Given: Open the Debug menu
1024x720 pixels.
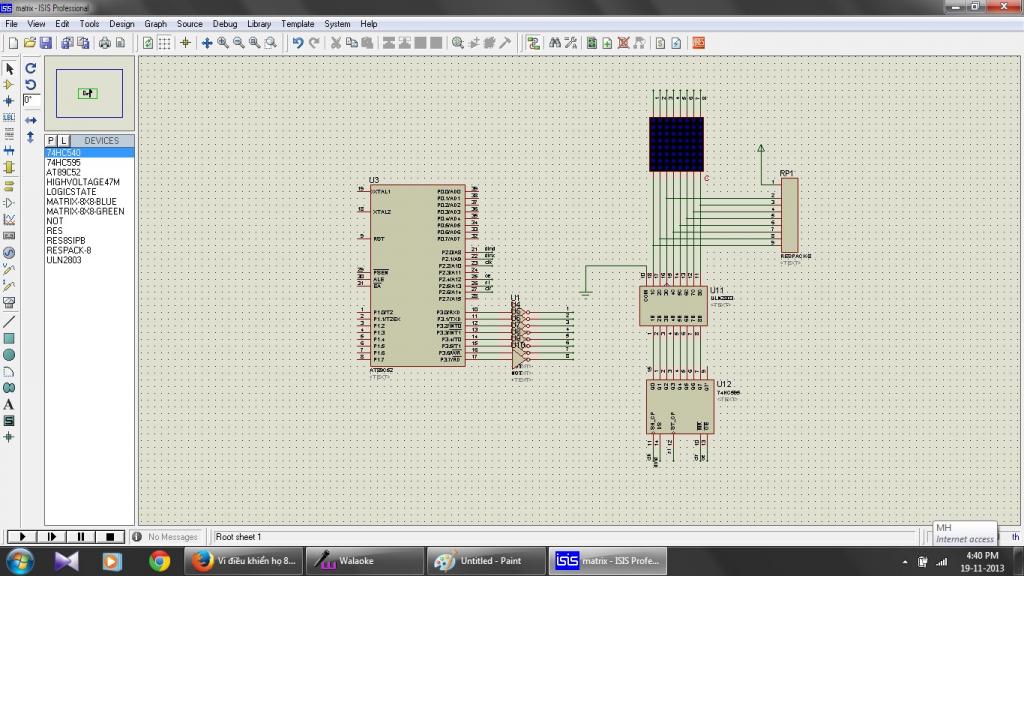Looking at the screenshot, I should 224,24.
